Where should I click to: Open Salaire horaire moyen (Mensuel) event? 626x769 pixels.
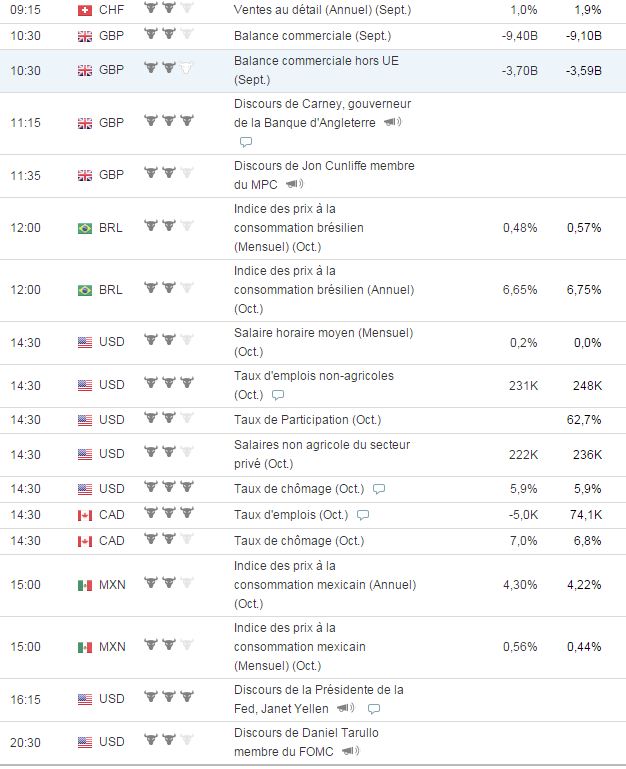click(x=324, y=342)
